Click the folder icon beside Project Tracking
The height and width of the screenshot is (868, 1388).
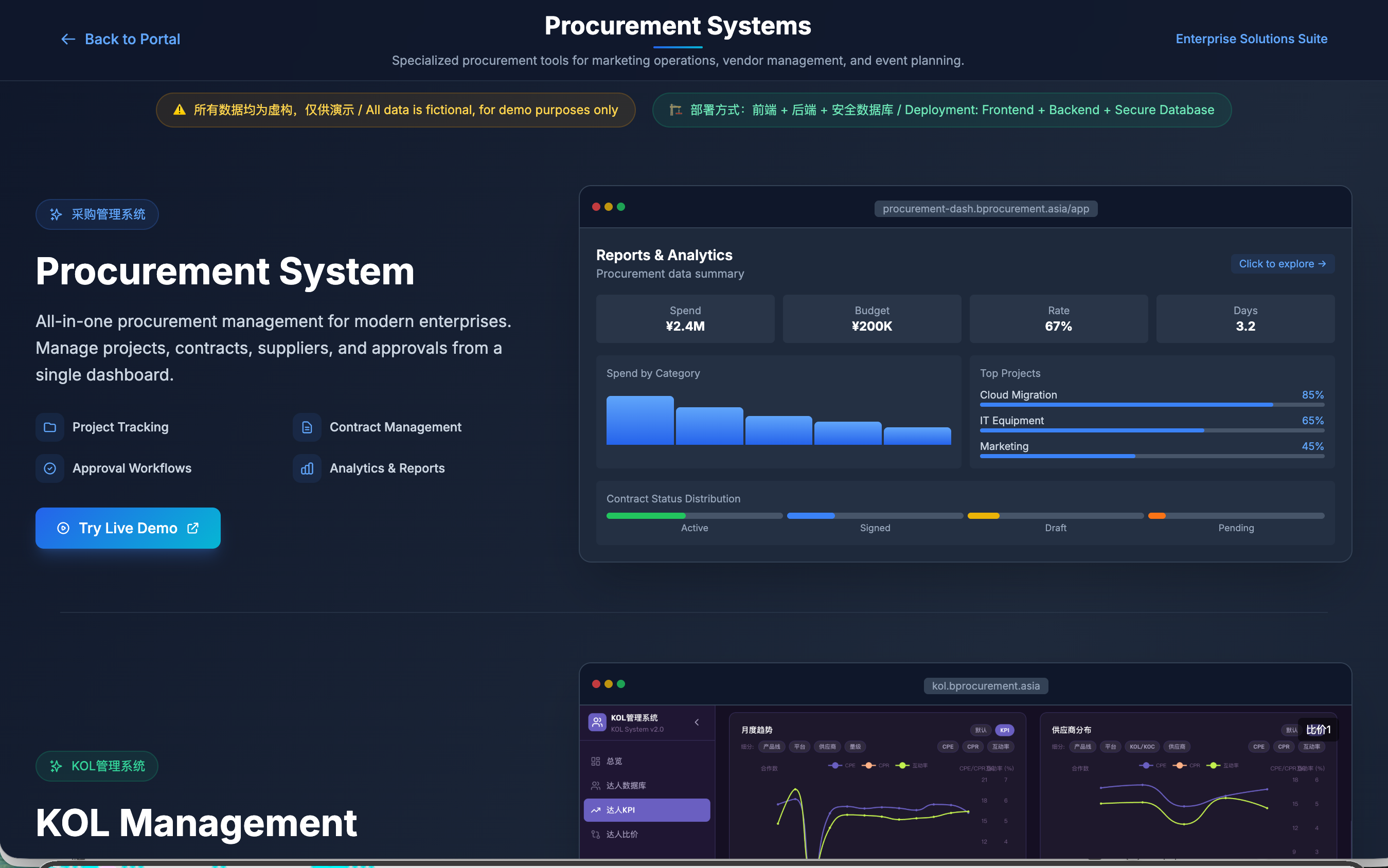pyautogui.click(x=50, y=427)
